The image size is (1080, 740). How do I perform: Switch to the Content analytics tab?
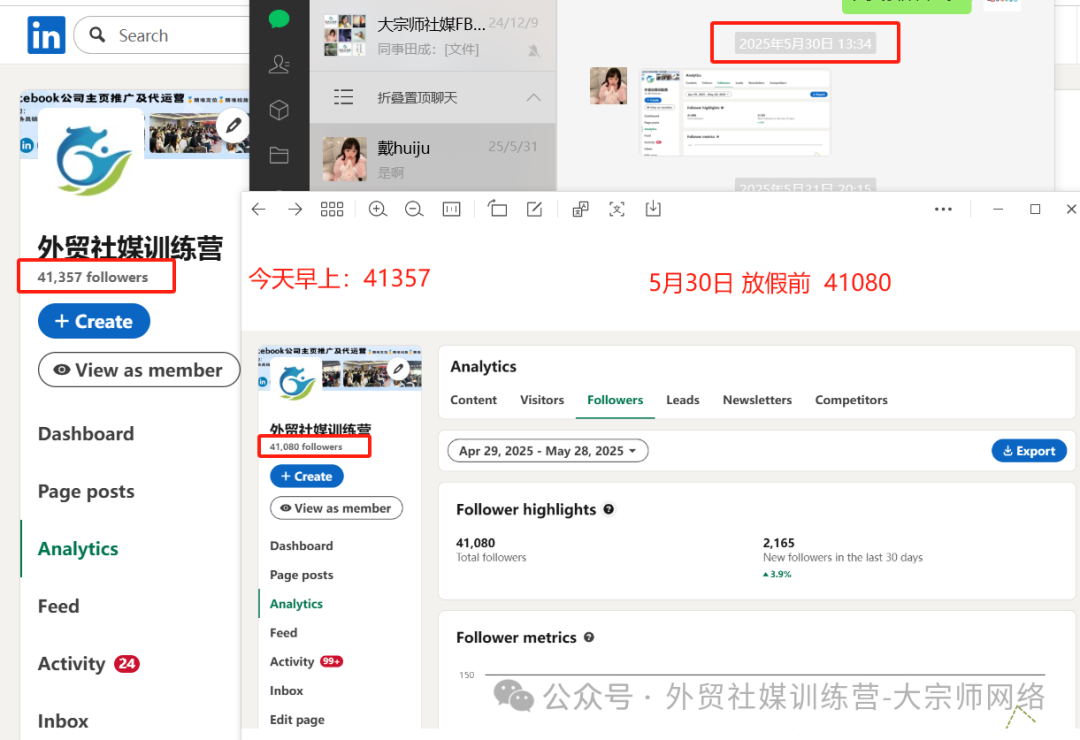tap(473, 400)
